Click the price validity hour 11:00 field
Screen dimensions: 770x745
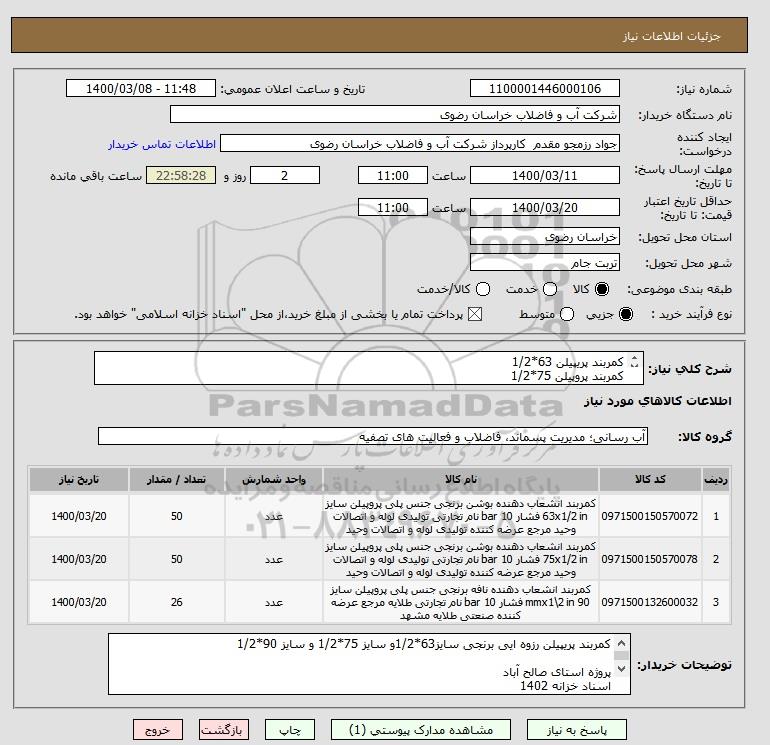tap(393, 207)
